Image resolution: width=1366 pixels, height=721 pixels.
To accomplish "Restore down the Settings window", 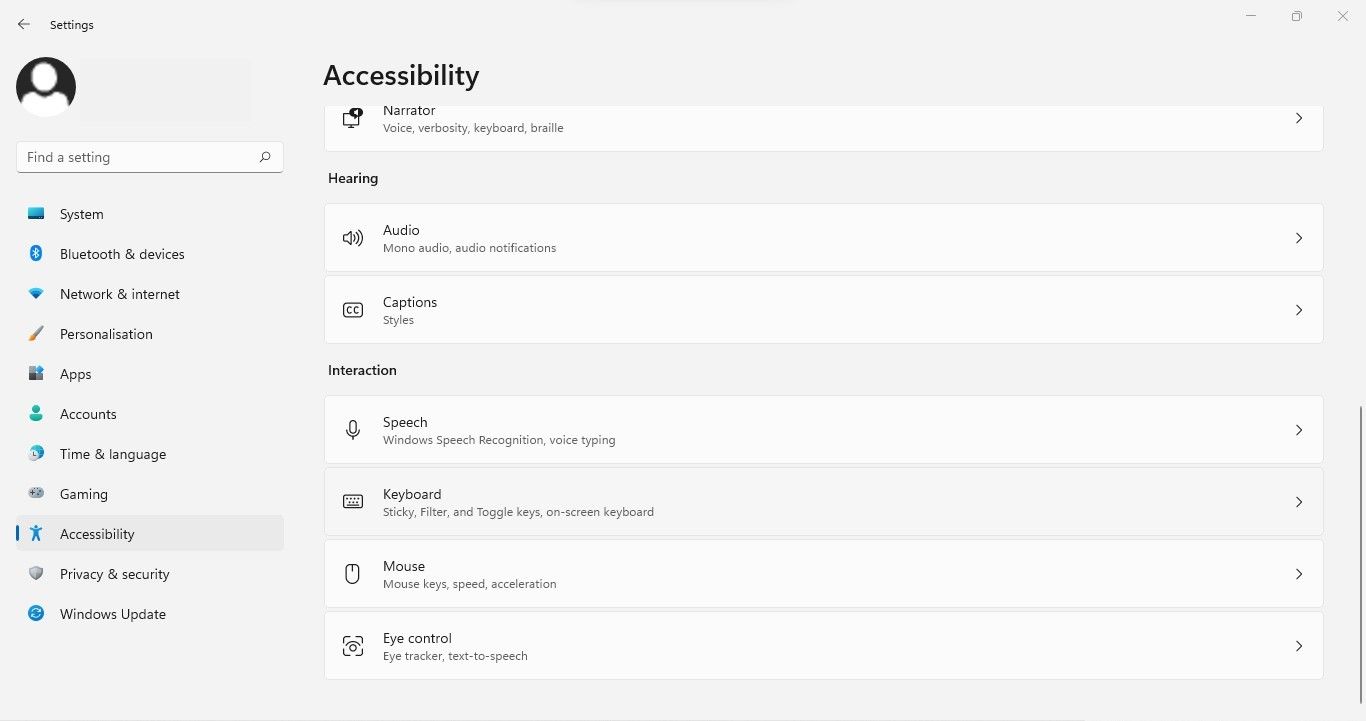I will [x=1297, y=16].
